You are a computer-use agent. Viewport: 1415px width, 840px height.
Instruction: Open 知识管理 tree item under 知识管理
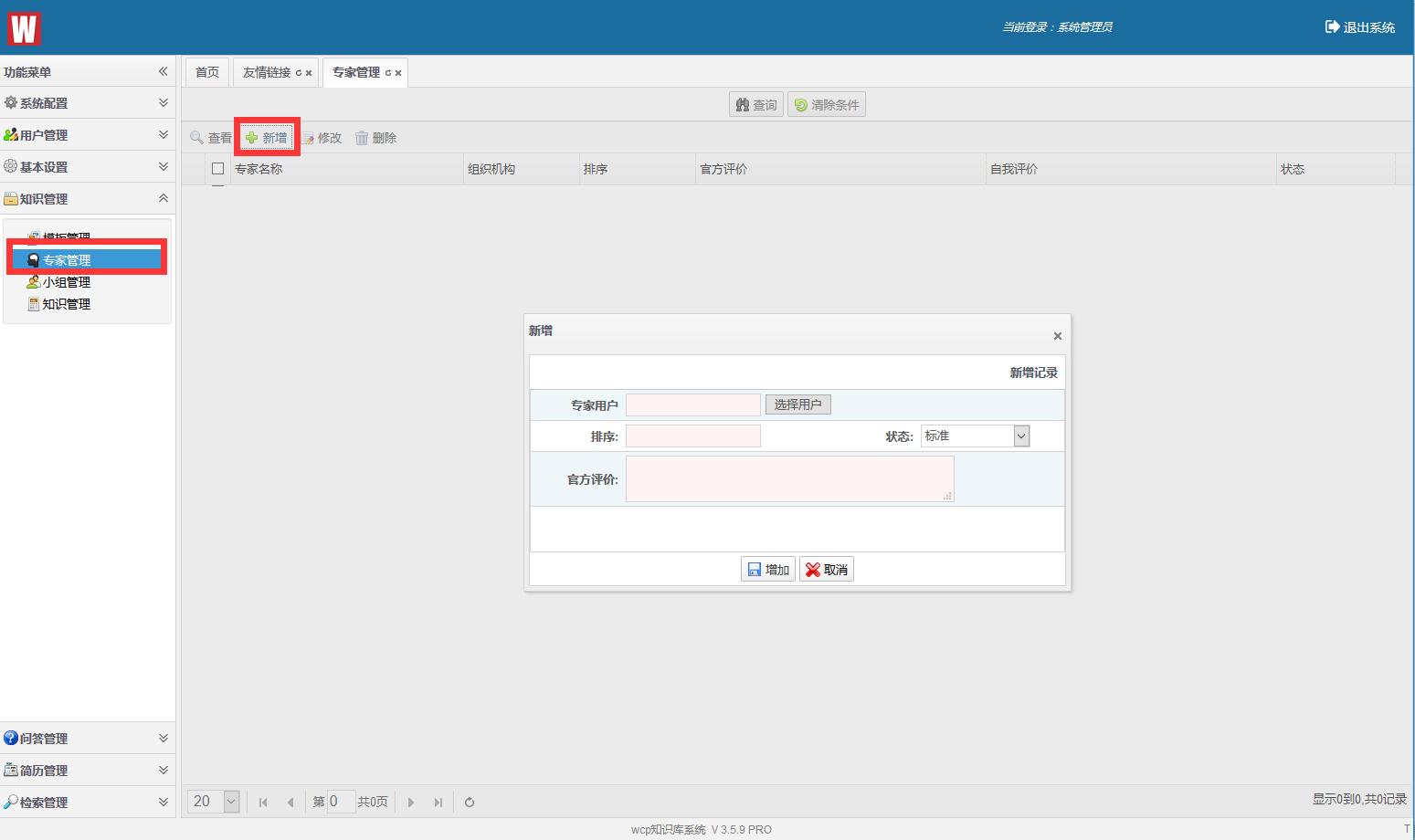(66, 304)
